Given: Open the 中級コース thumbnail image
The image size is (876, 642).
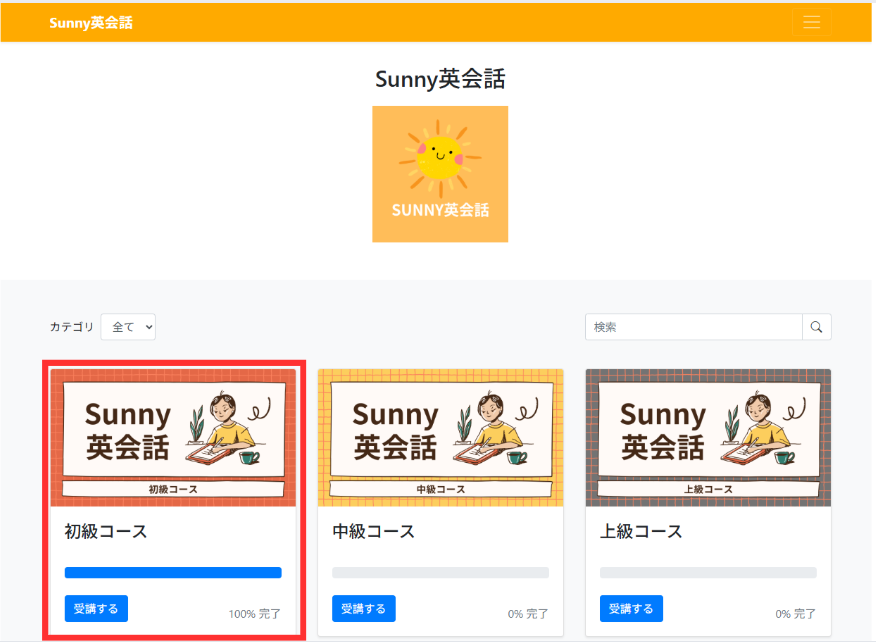Looking at the screenshot, I should (x=440, y=437).
